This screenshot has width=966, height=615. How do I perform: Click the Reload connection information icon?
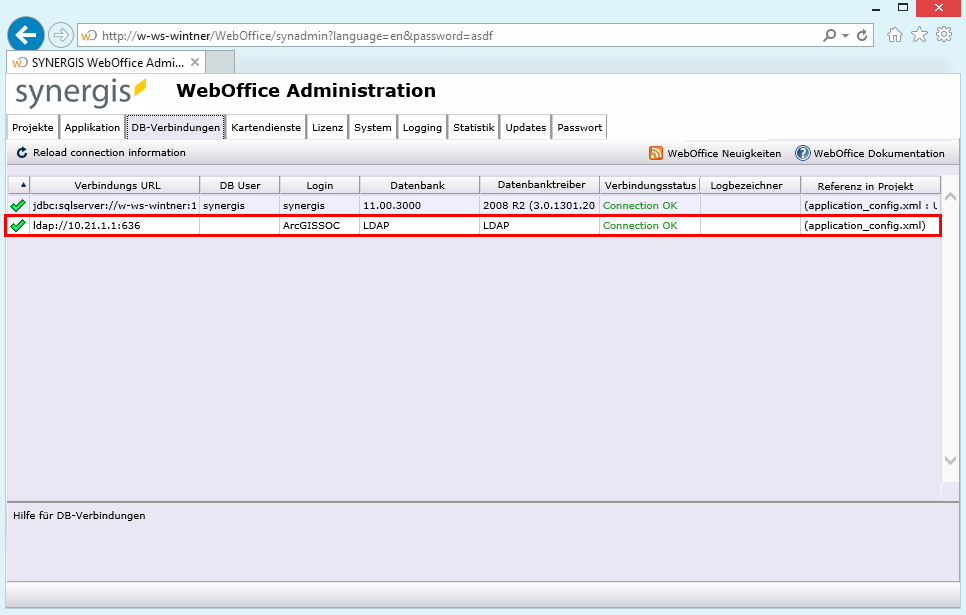click(21, 153)
